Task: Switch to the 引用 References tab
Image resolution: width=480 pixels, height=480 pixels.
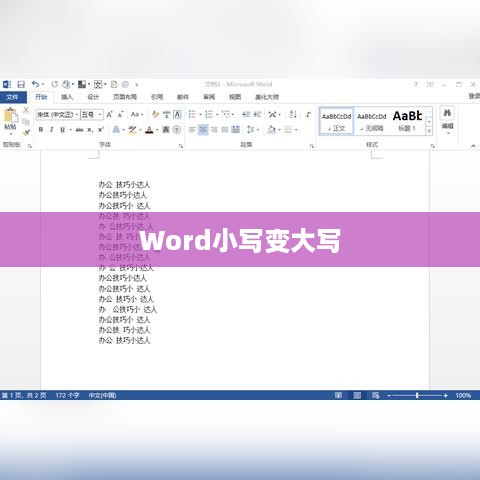Action: click(x=157, y=97)
